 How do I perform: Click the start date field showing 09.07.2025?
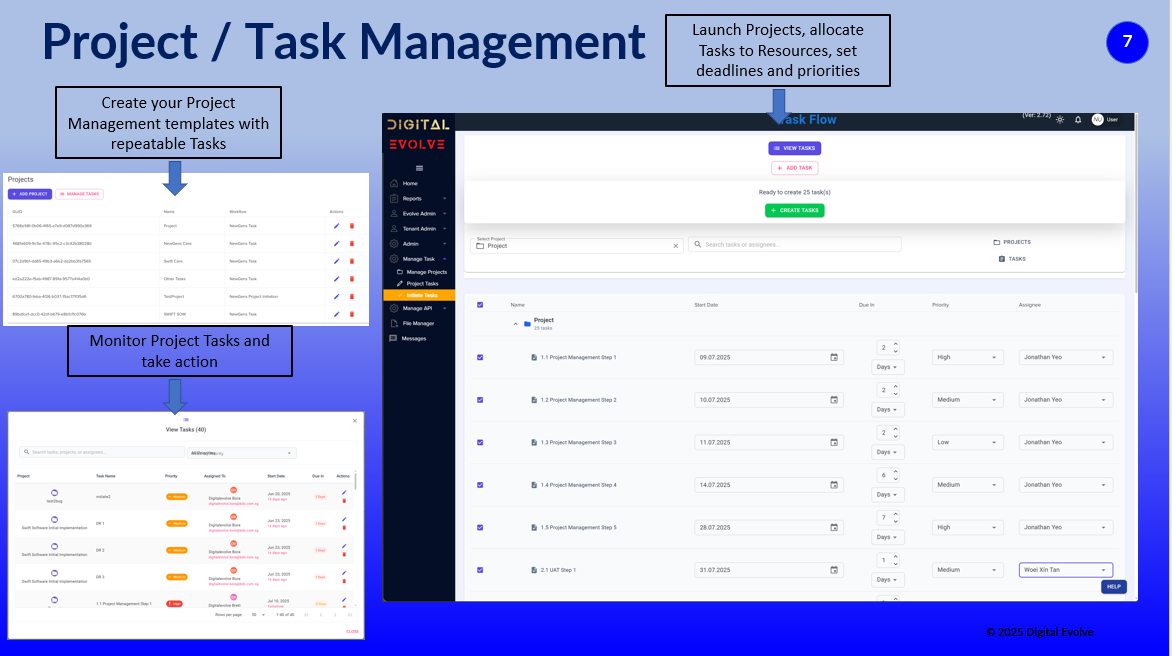(x=768, y=357)
